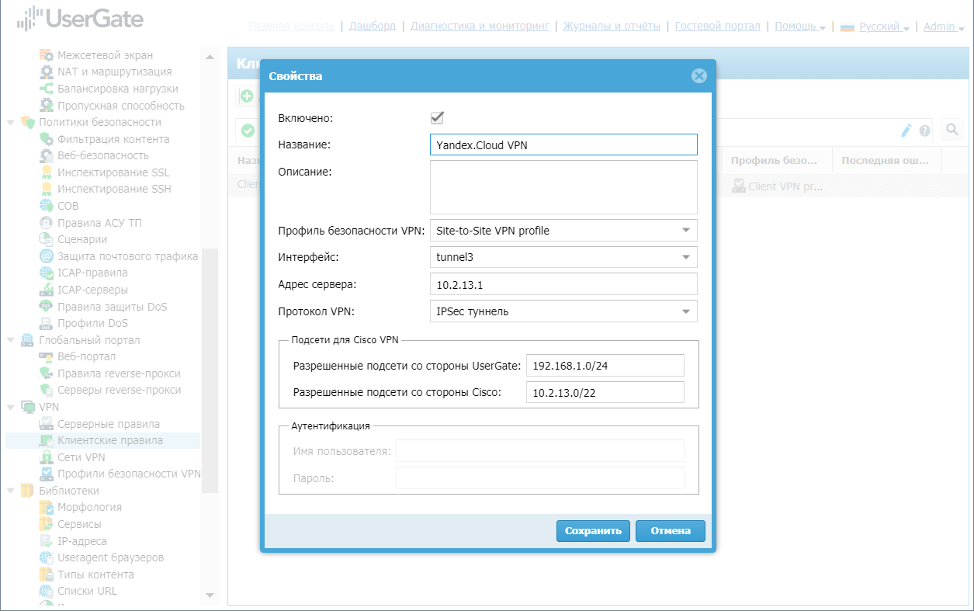Image resolution: width=974 pixels, height=612 pixels.
Task: Click the question mark help icon
Action: [x=925, y=130]
